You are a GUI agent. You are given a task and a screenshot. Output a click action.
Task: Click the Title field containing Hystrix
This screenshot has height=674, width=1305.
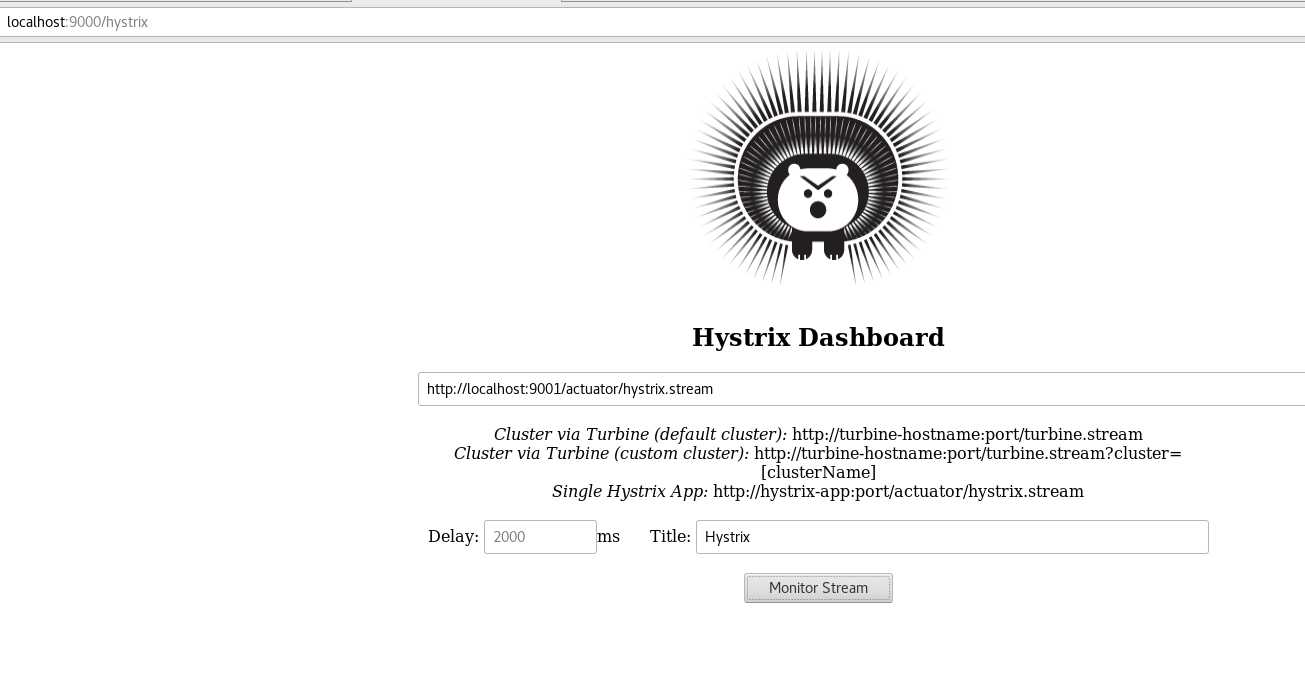(x=952, y=537)
